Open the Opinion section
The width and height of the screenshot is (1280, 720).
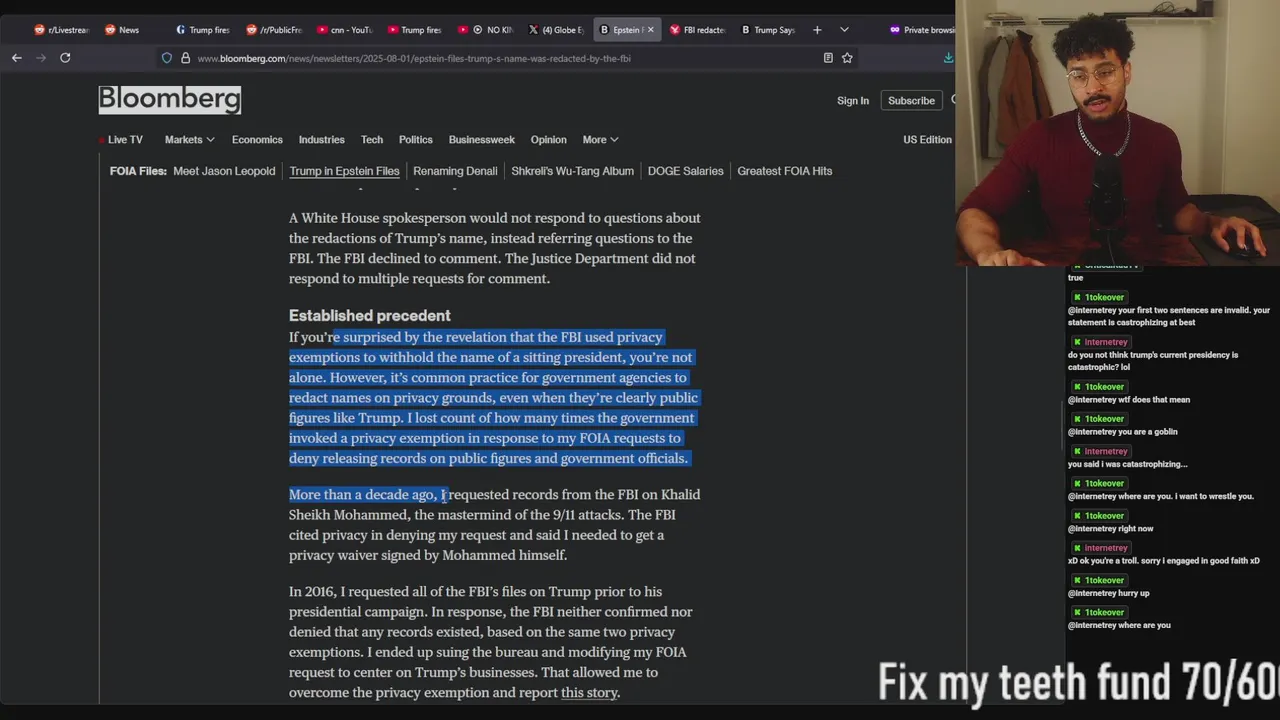(x=548, y=140)
